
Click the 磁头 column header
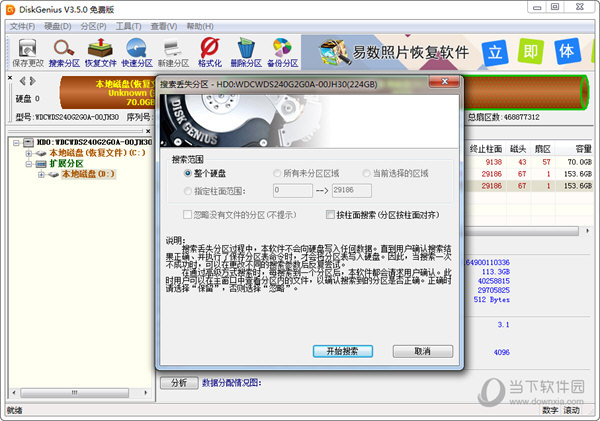coord(518,149)
